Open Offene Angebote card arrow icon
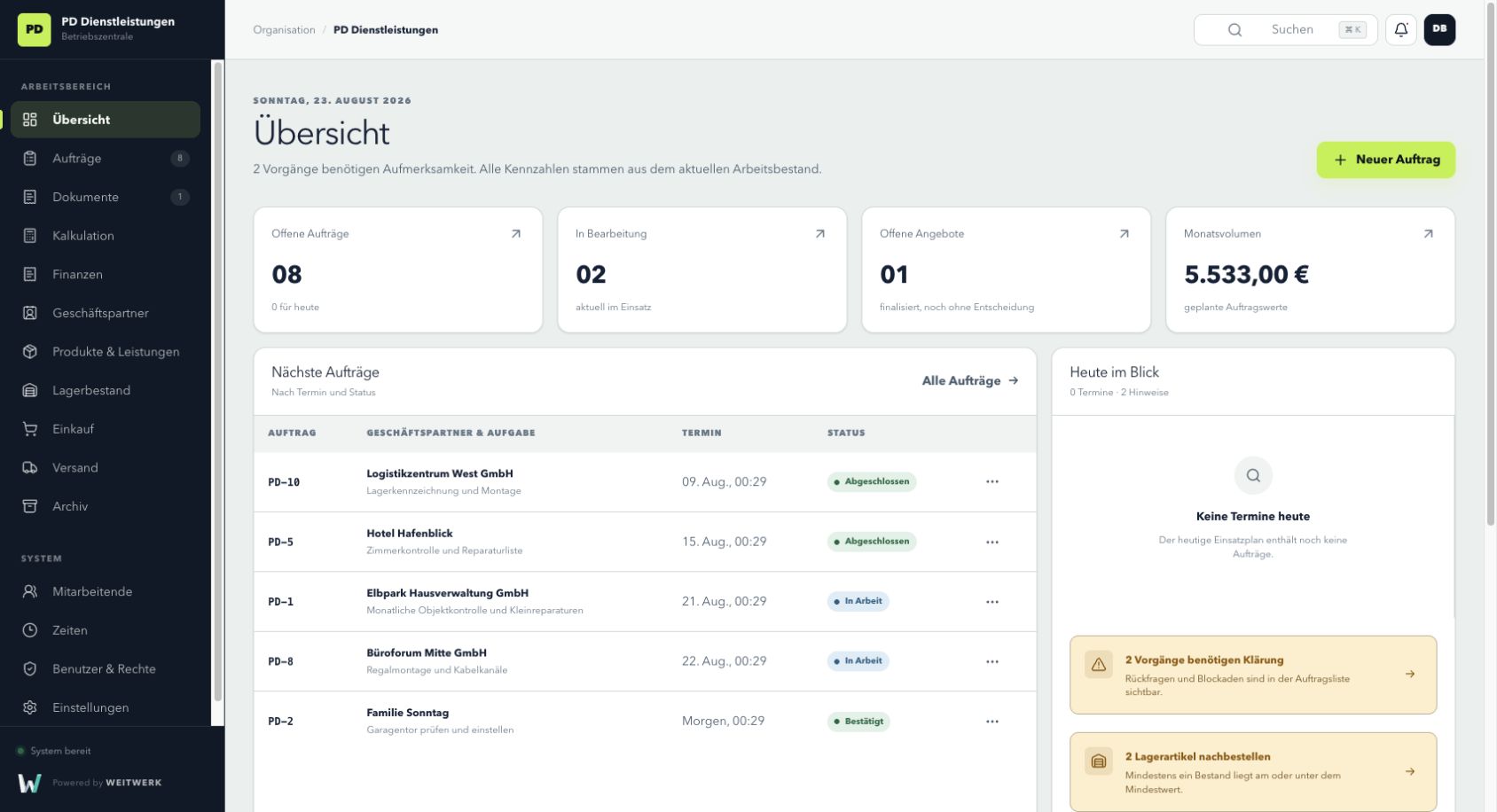Image resolution: width=1497 pixels, height=812 pixels. click(1125, 234)
